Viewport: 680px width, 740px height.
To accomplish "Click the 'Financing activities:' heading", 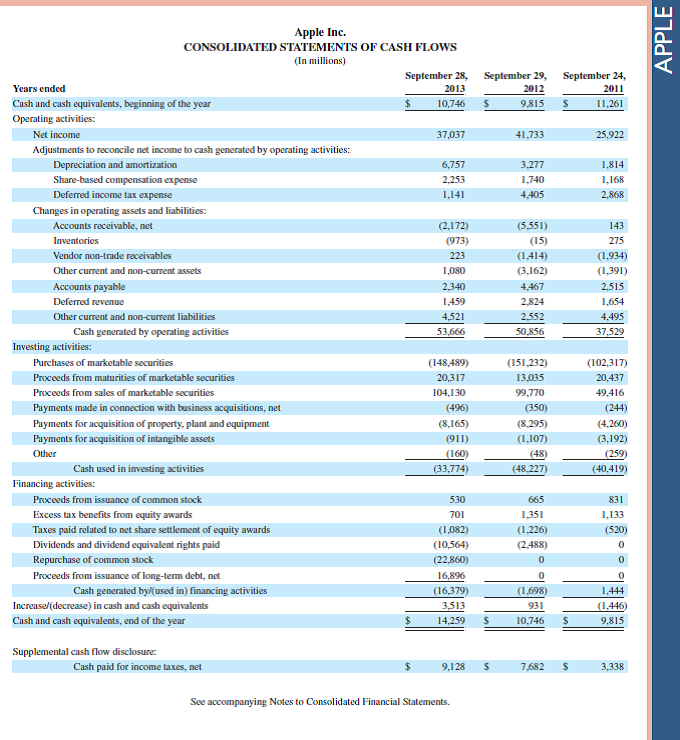I will (x=54, y=484).
